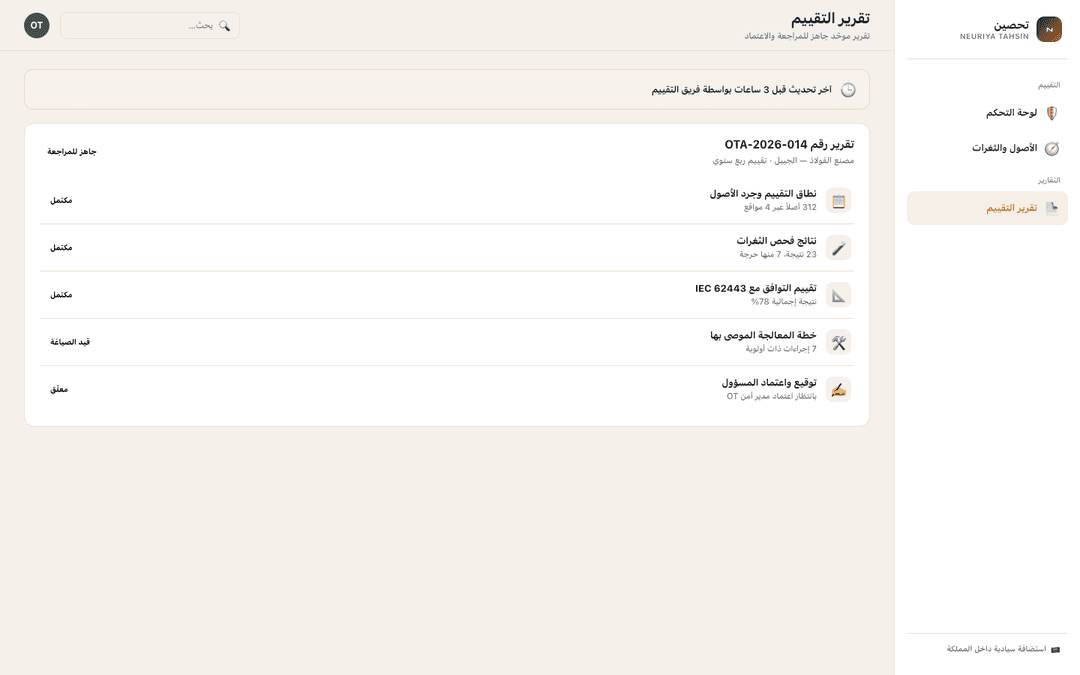Click the signature icon for توقيع واعتماد المسؤول
The width and height of the screenshot is (1080, 675).
[x=838, y=389]
